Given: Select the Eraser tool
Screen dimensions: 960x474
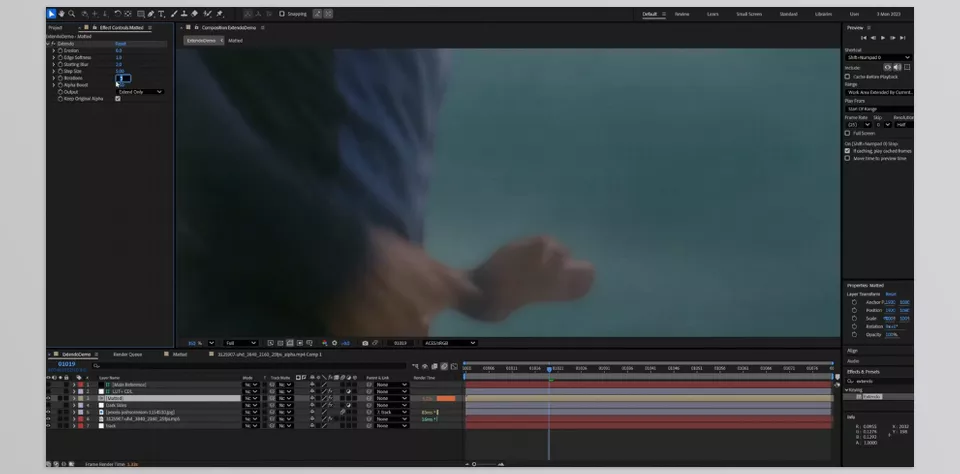Looking at the screenshot, I should pyautogui.click(x=194, y=13).
